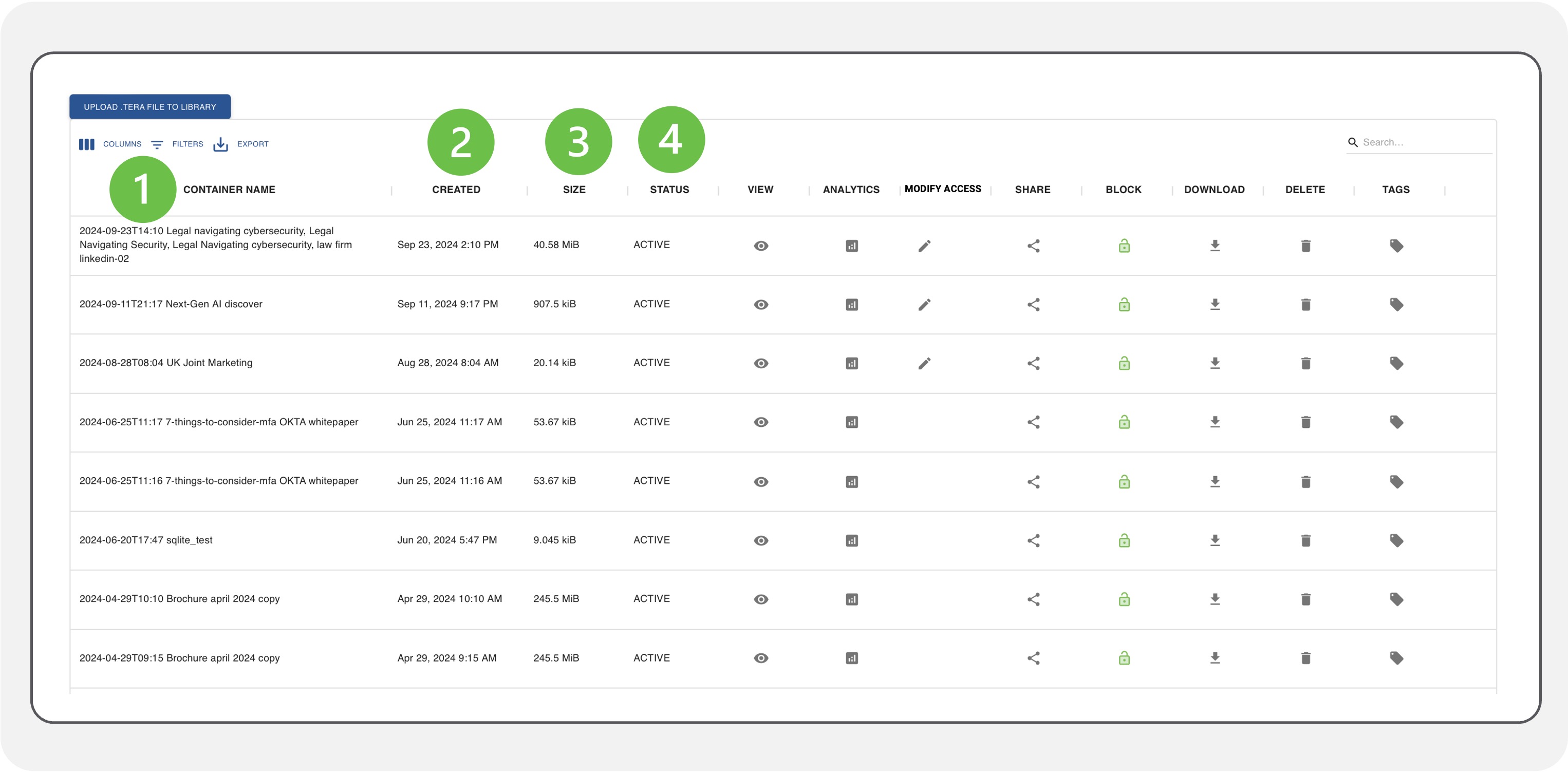Download the Legal navigating cybersecurity container
Screen dimensions: 1568x772
1215,246
